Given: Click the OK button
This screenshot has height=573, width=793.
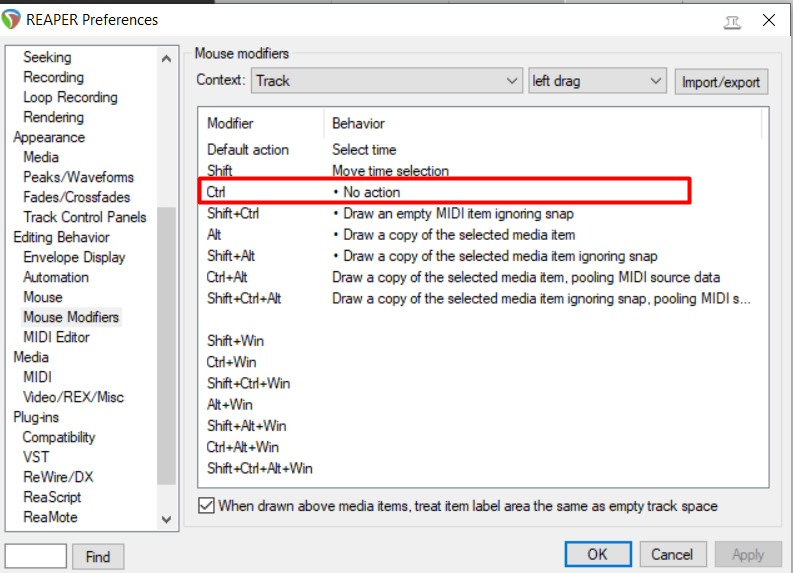Looking at the screenshot, I should point(597,554).
